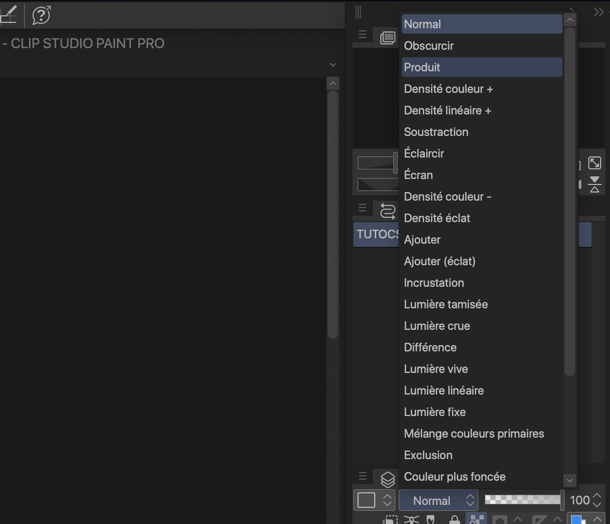Click the fit-to-screen icon in Navigator
Viewport: 610px width, 524px height.
coord(594,164)
